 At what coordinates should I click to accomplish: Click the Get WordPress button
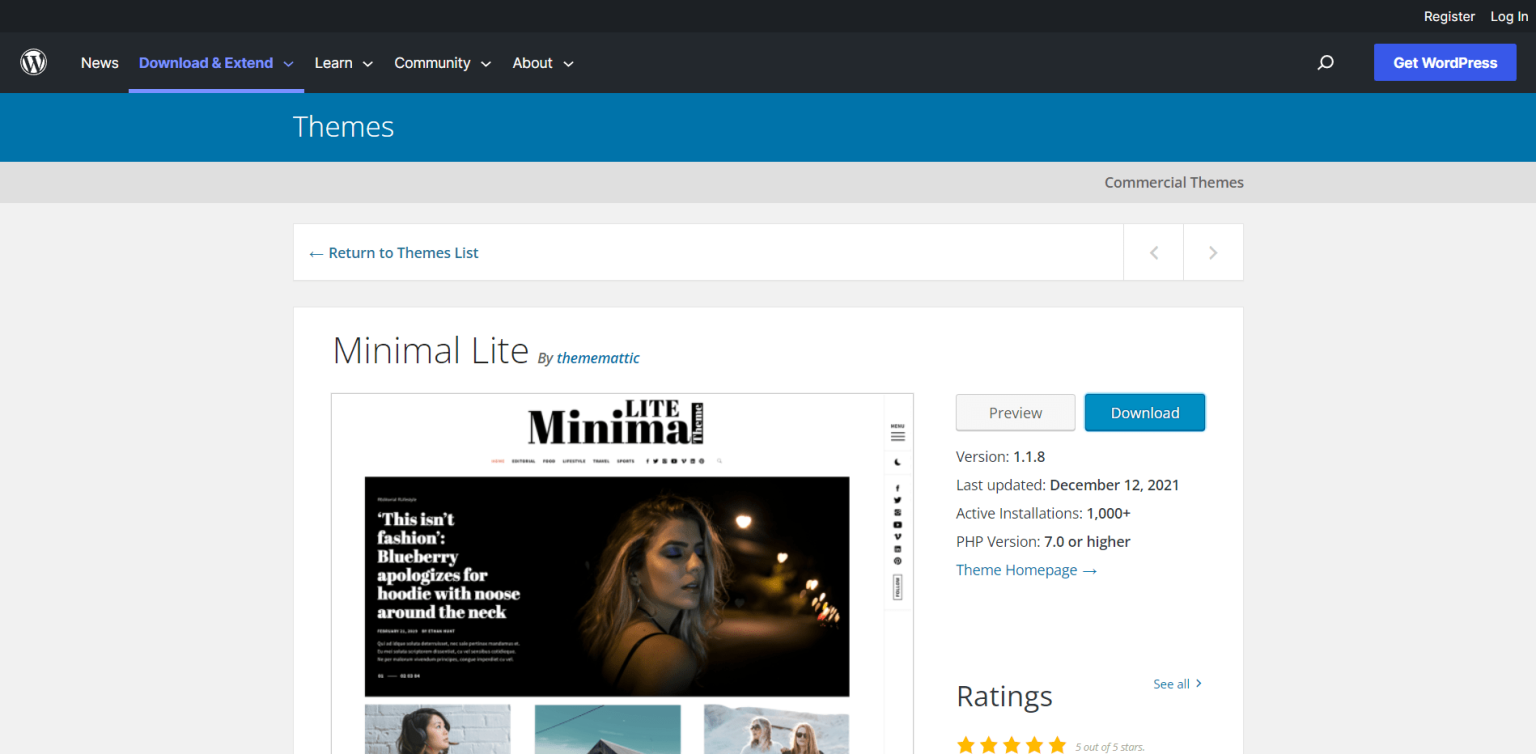tap(1445, 62)
